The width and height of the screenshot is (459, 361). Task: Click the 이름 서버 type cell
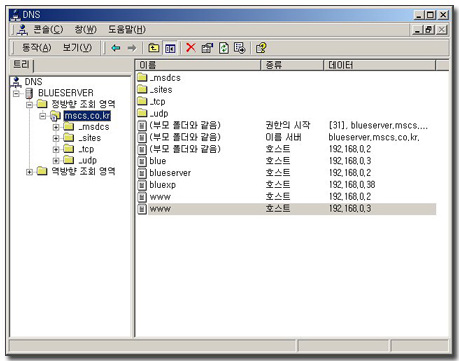283,137
